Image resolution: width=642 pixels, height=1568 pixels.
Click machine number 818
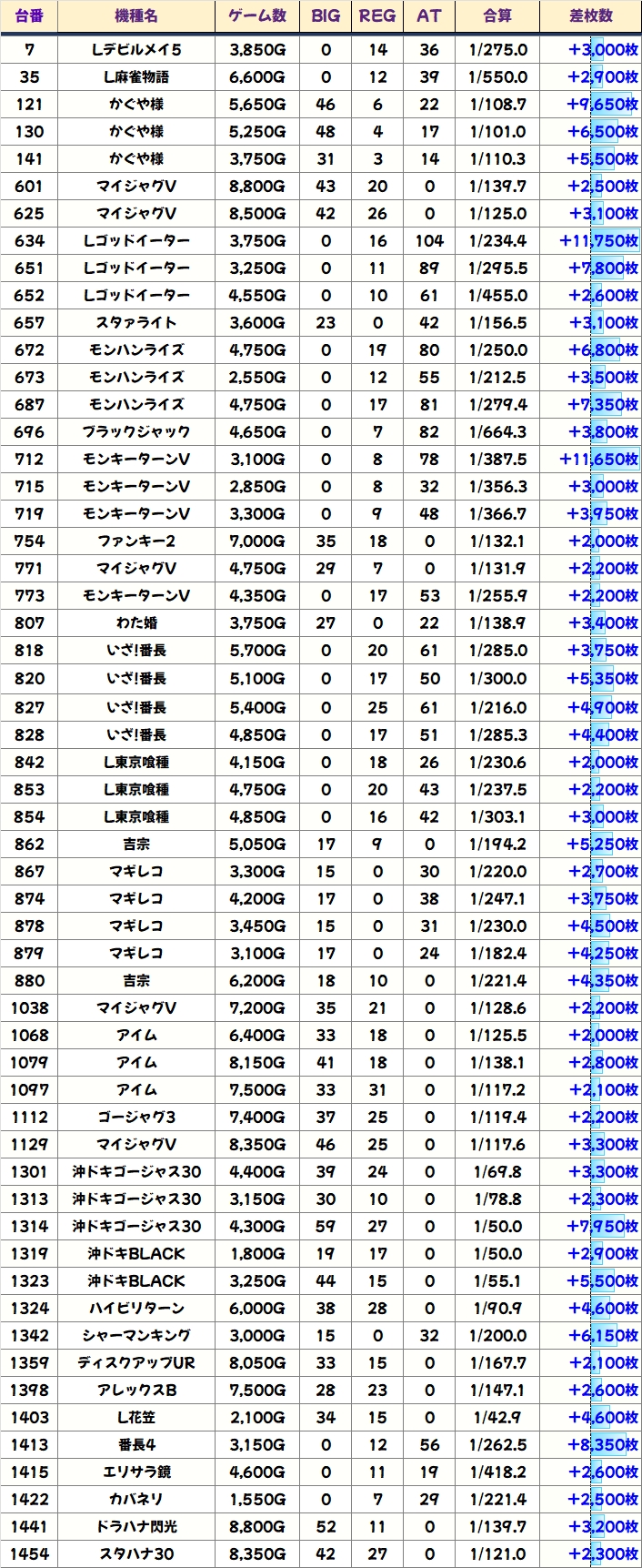coord(29,651)
